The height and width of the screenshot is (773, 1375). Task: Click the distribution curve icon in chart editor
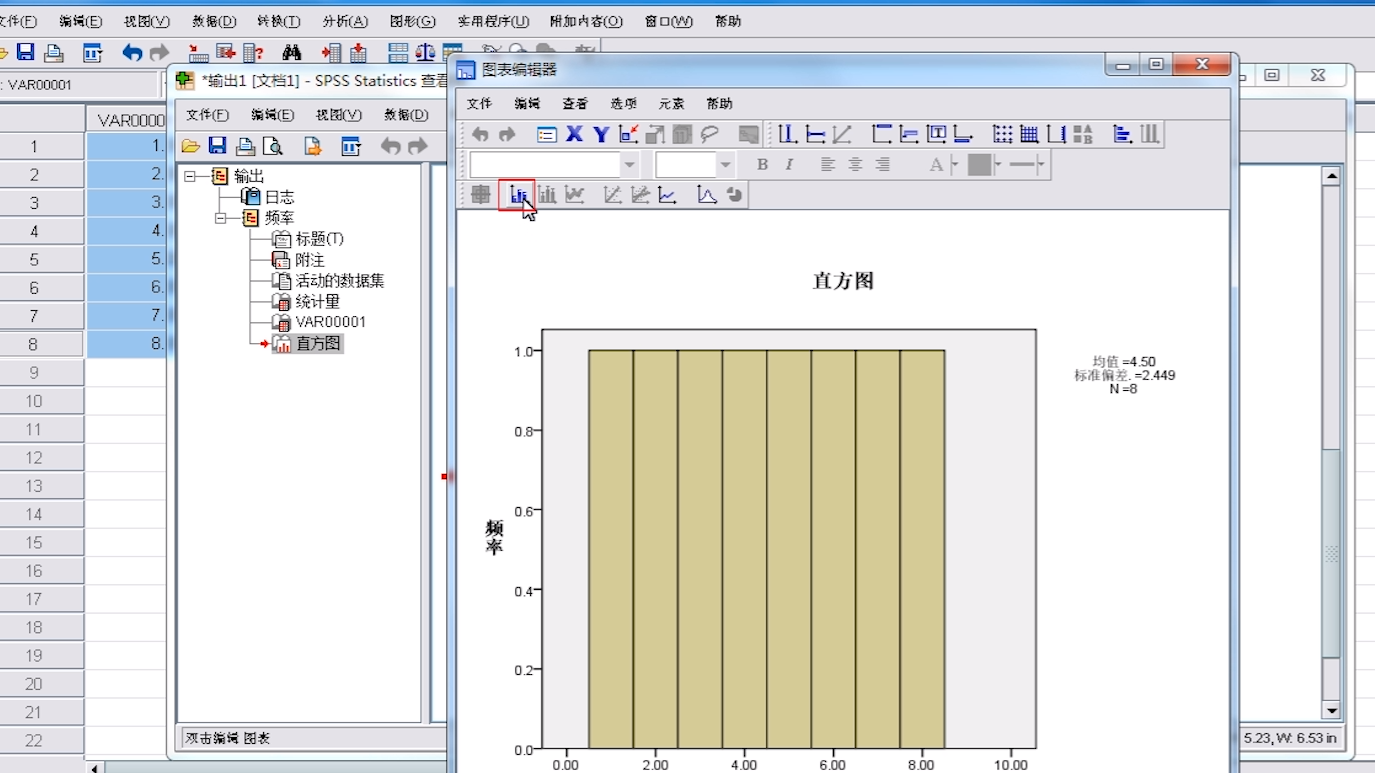pos(707,195)
